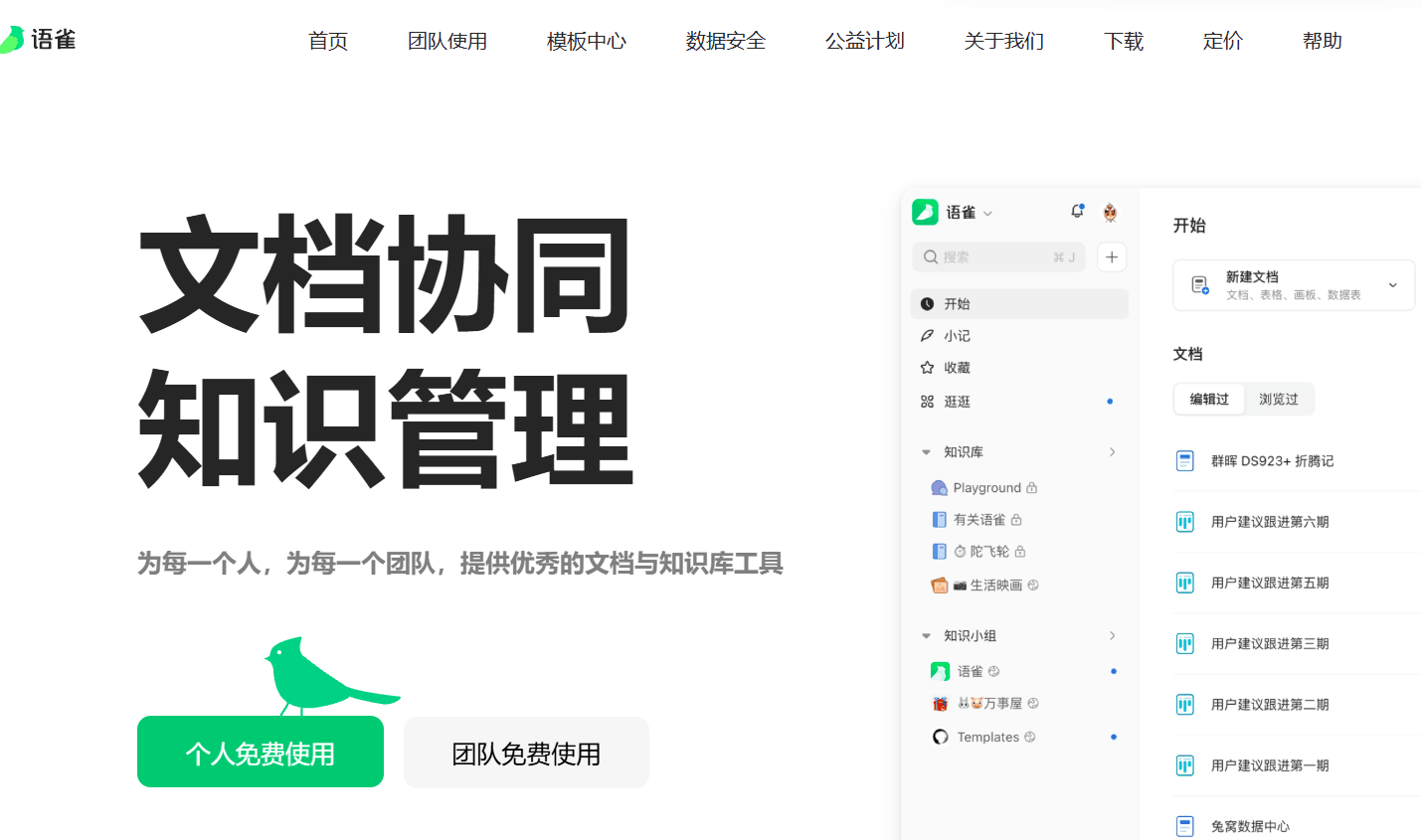The height and width of the screenshot is (840, 1421).
Task: Open the 定价 pricing page
Action: (1223, 41)
